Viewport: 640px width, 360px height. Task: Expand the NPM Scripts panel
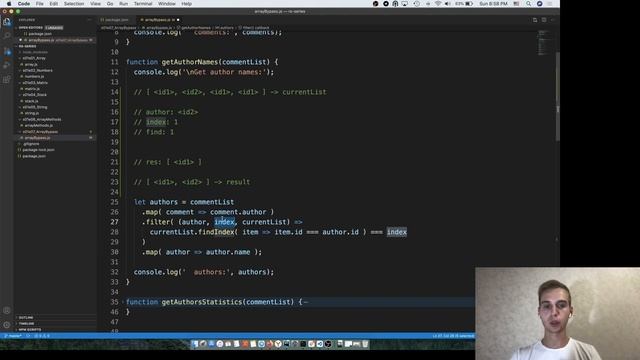(x=30, y=330)
